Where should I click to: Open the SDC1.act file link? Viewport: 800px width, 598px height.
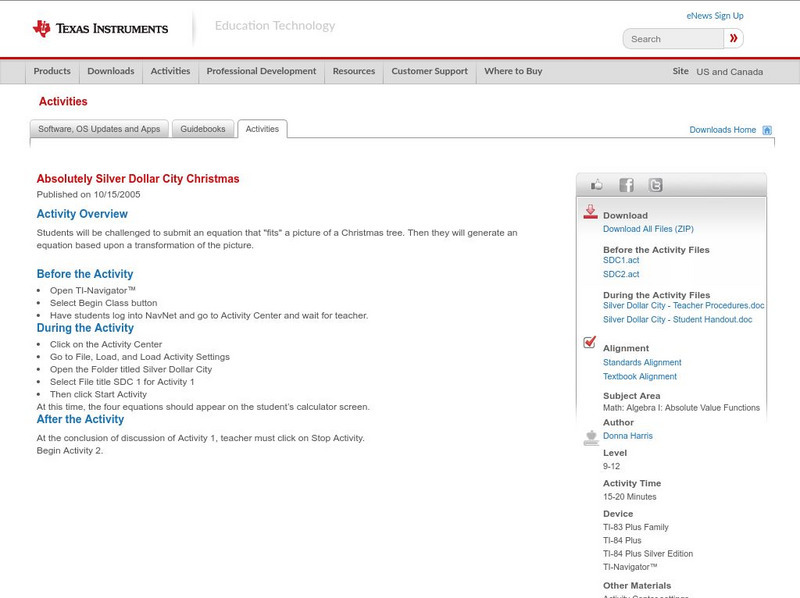(x=621, y=260)
